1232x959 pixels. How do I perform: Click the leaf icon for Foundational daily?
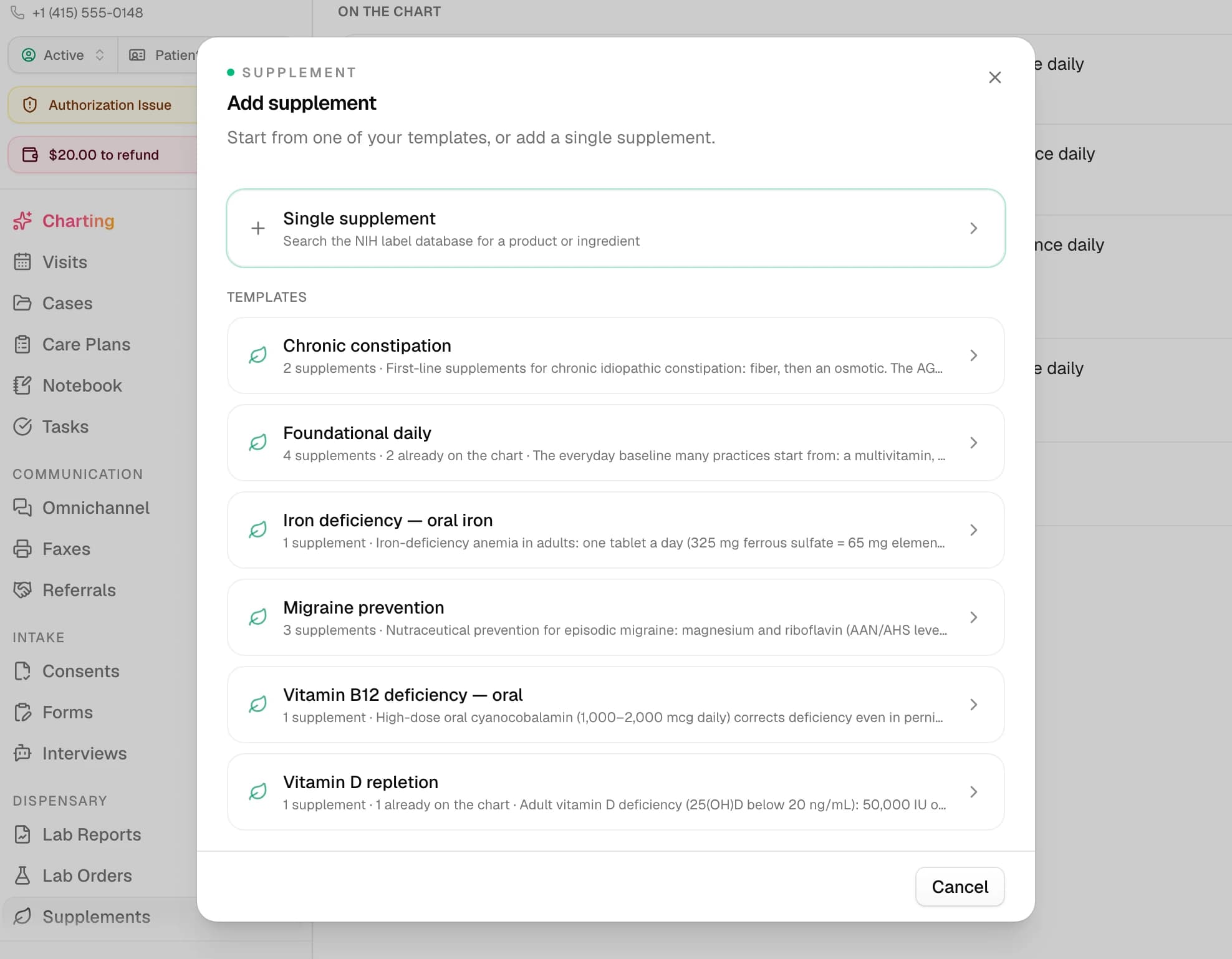pyautogui.click(x=257, y=443)
